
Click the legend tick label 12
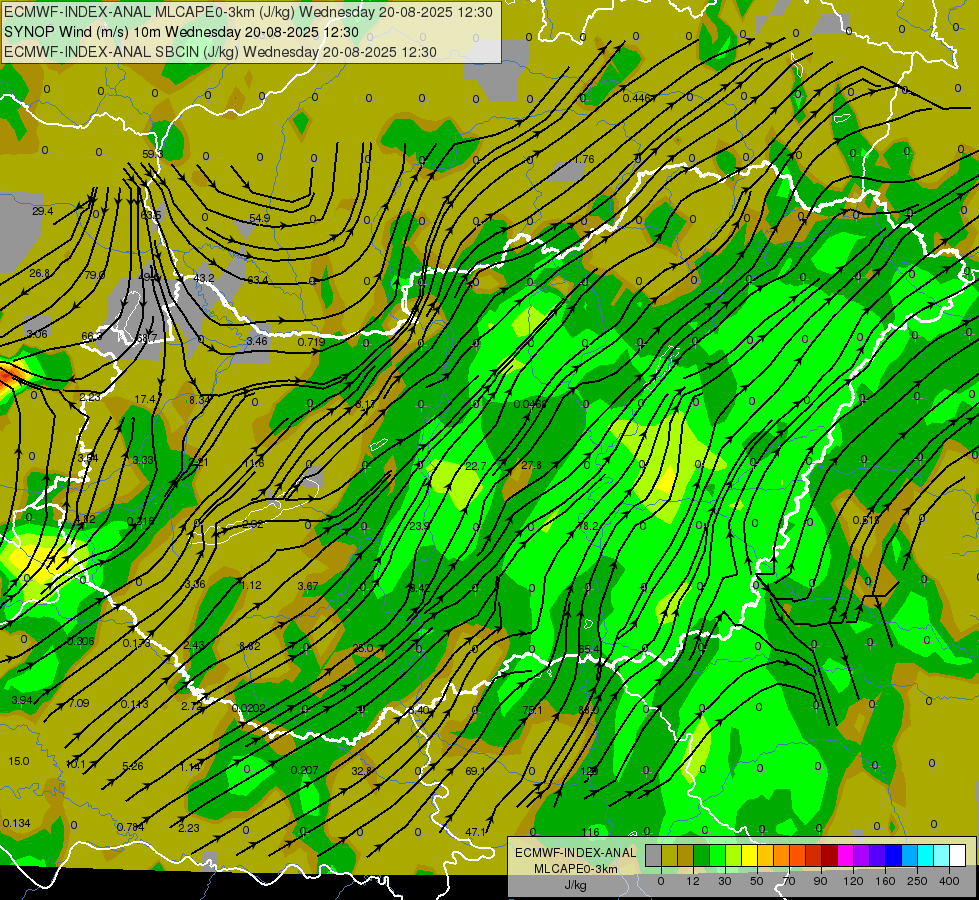[692, 881]
